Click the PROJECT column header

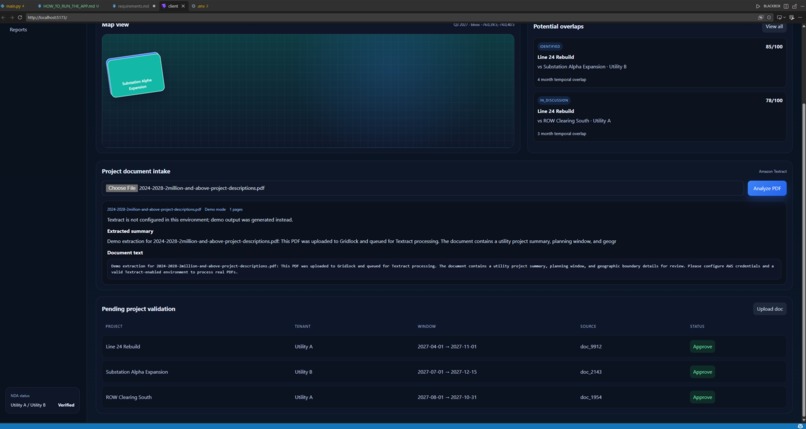point(114,327)
